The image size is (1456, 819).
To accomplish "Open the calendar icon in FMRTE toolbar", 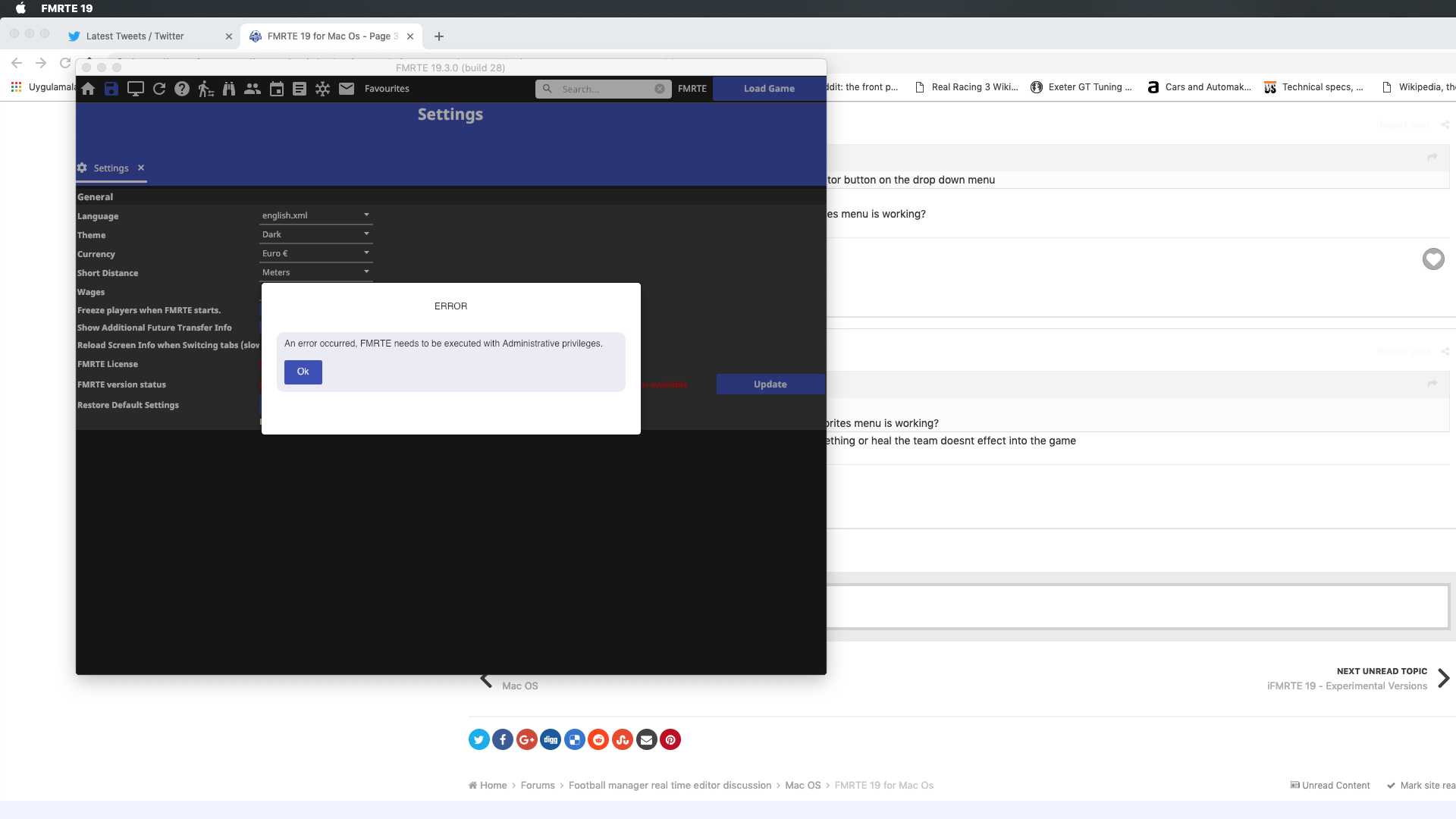I will point(277,89).
